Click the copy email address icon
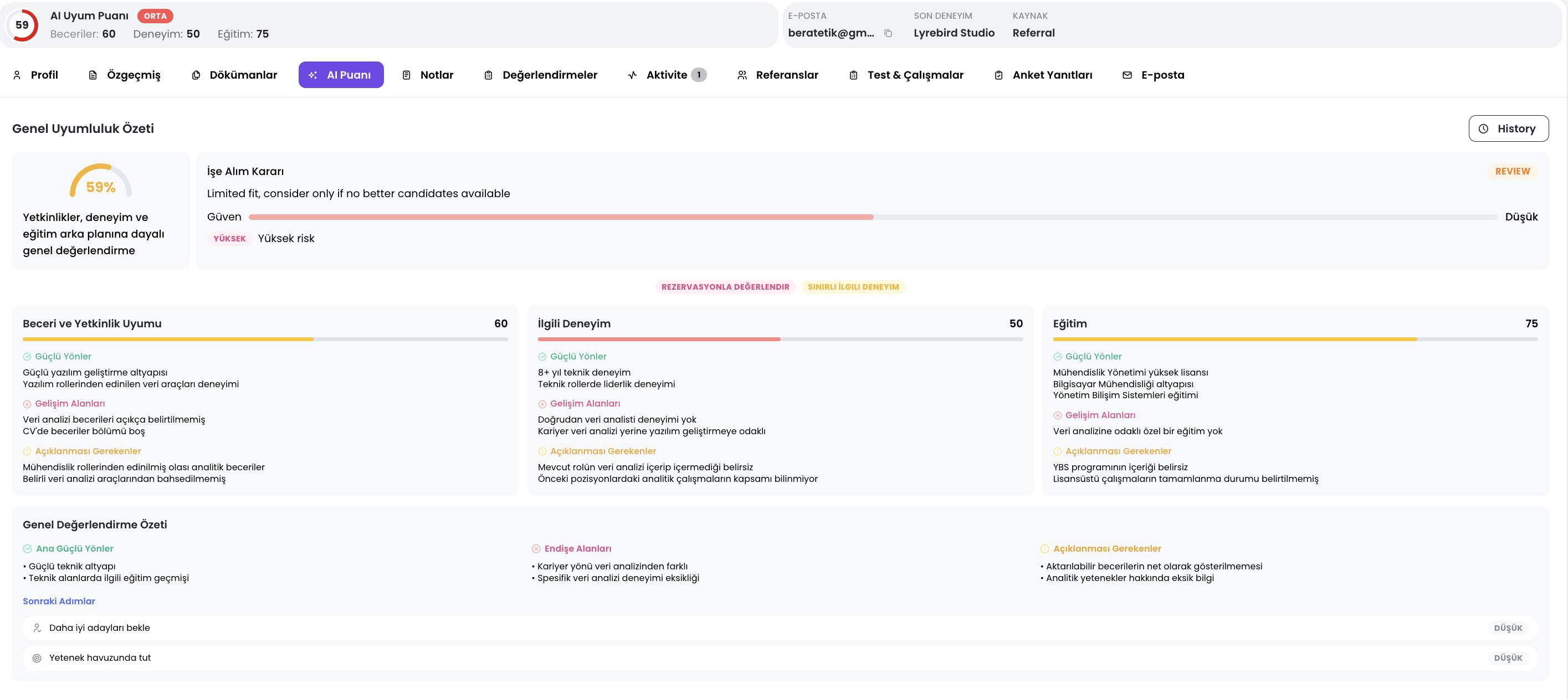This screenshot has width=1568, height=699. click(x=888, y=33)
